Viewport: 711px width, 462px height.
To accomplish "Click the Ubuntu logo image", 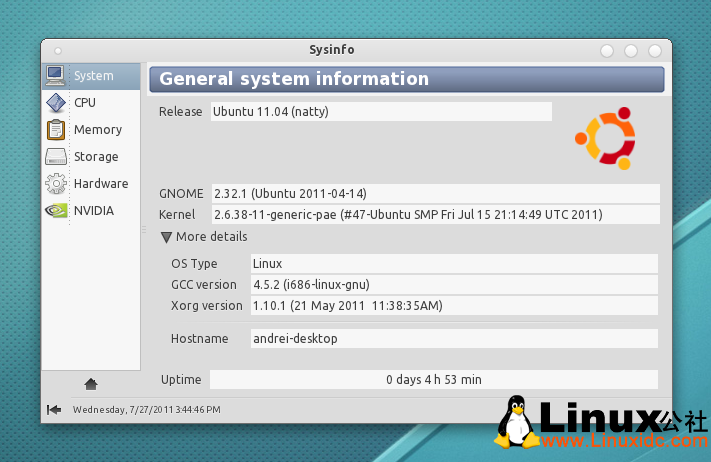I will tap(605, 138).
